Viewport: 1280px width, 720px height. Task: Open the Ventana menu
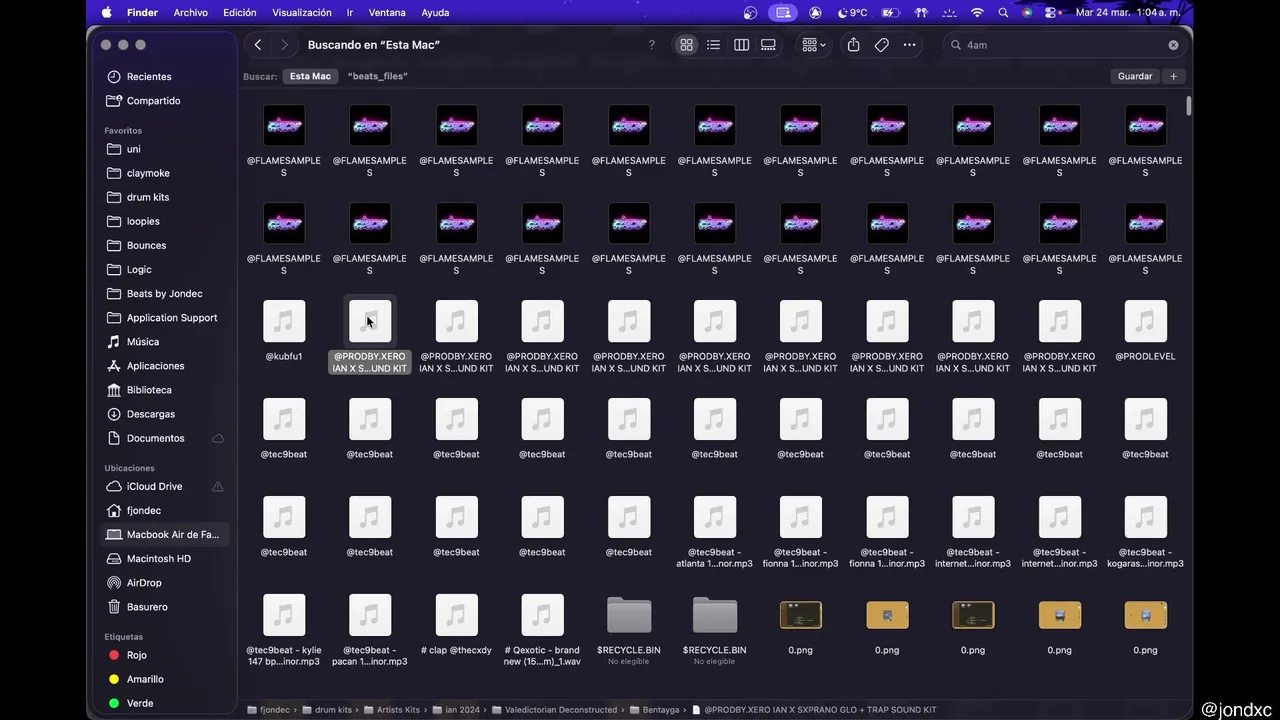tap(387, 13)
